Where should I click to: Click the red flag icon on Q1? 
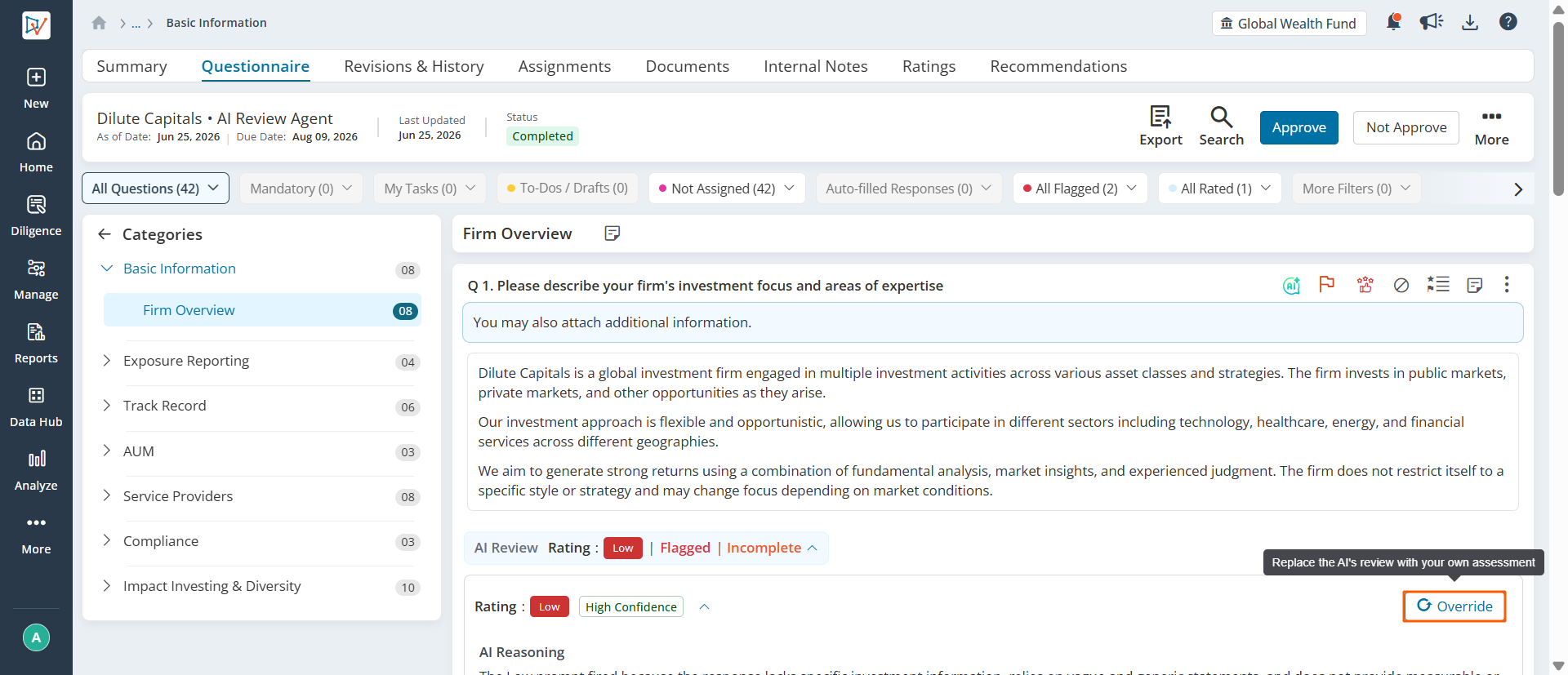click(x=1327, y=284)
